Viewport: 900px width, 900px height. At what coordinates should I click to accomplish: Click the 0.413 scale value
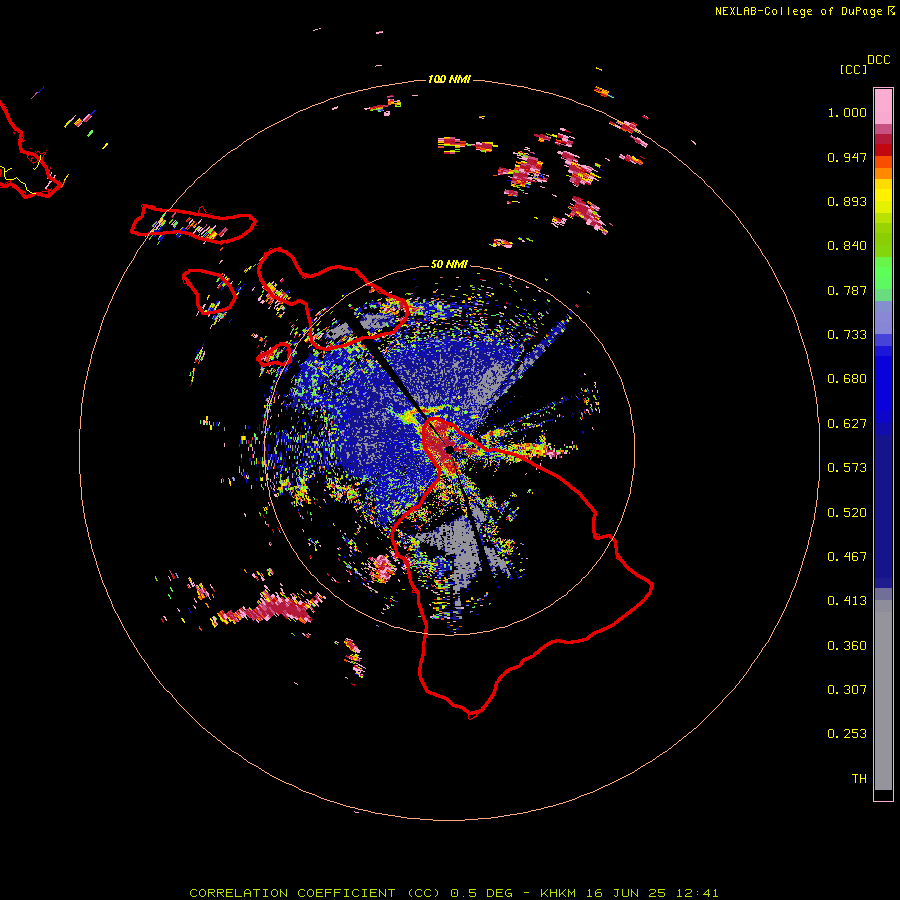(847, 601)
